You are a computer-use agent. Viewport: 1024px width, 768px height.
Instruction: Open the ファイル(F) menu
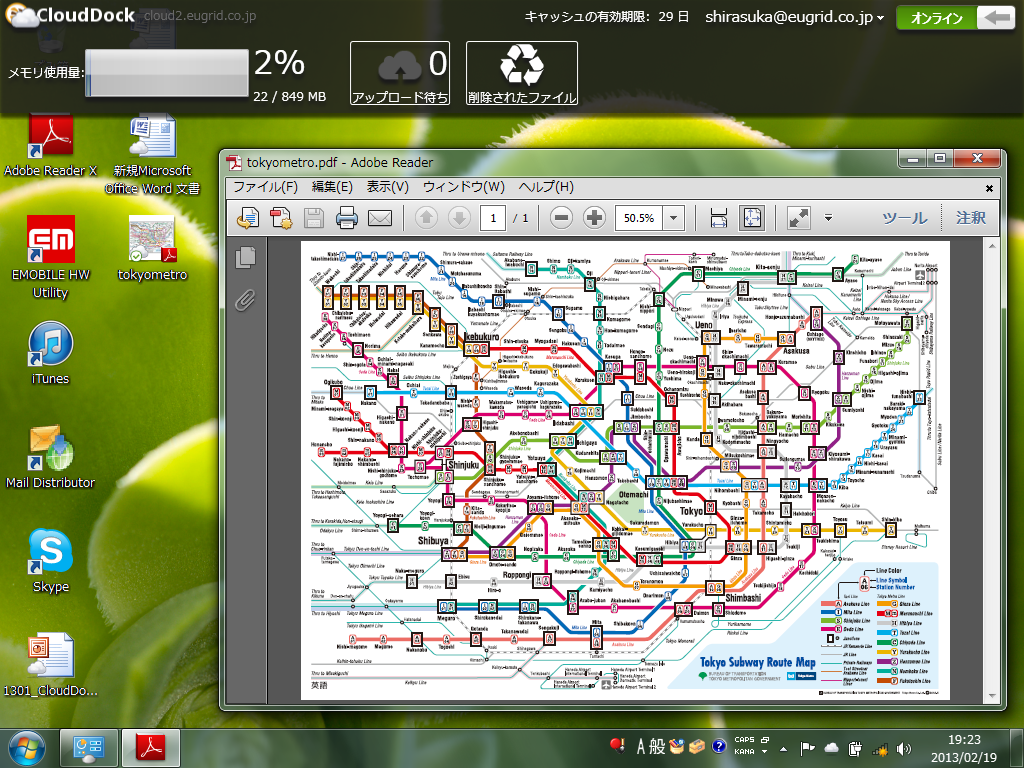pyautogui.click(x=265, y=187)
